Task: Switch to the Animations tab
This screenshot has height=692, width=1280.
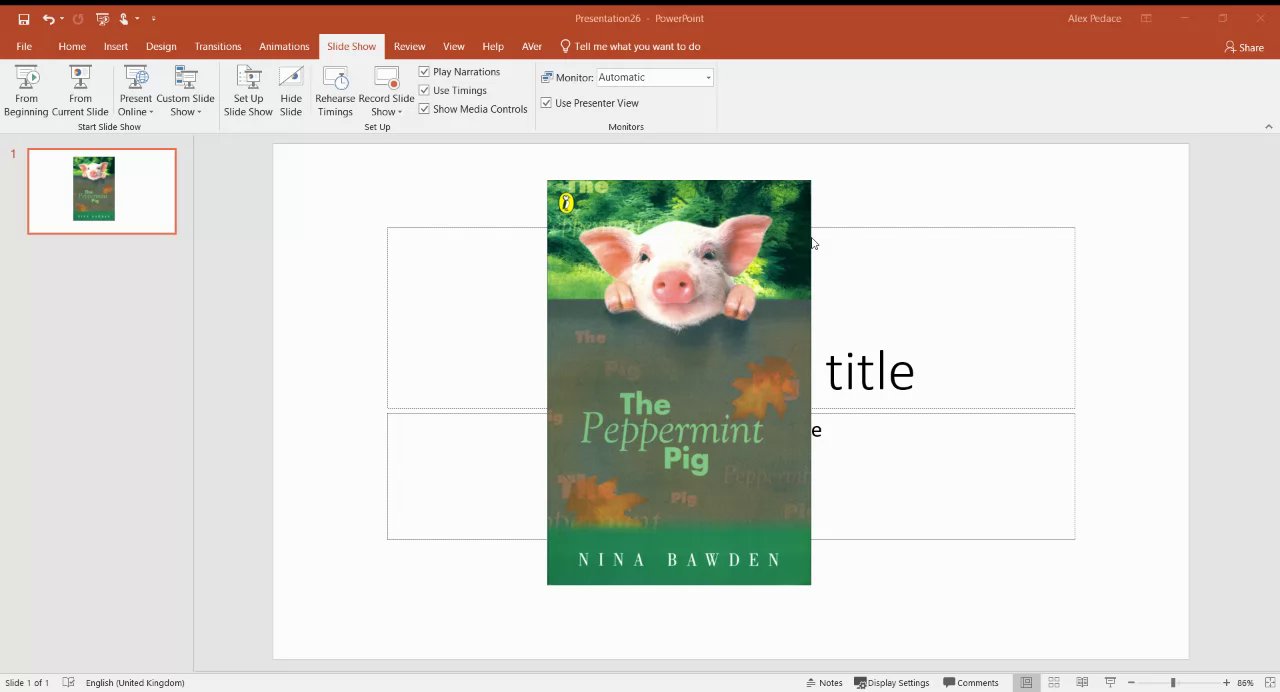Action: pyautogui.click(x=284, y=46)
